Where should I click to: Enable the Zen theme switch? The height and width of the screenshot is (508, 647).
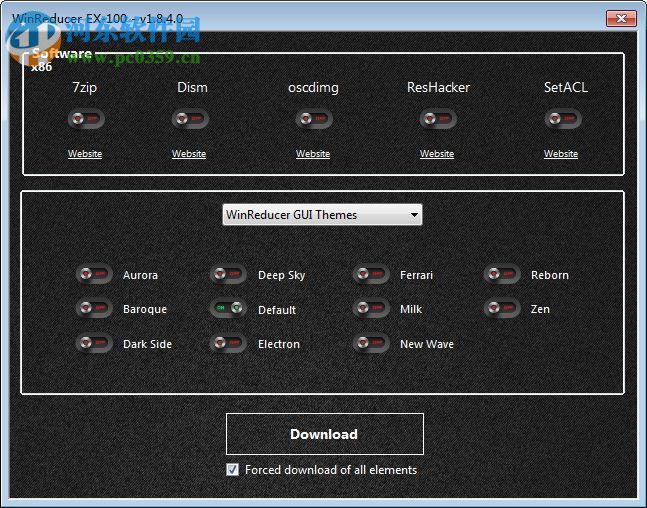pyautogui.click(x=502, y=308)
